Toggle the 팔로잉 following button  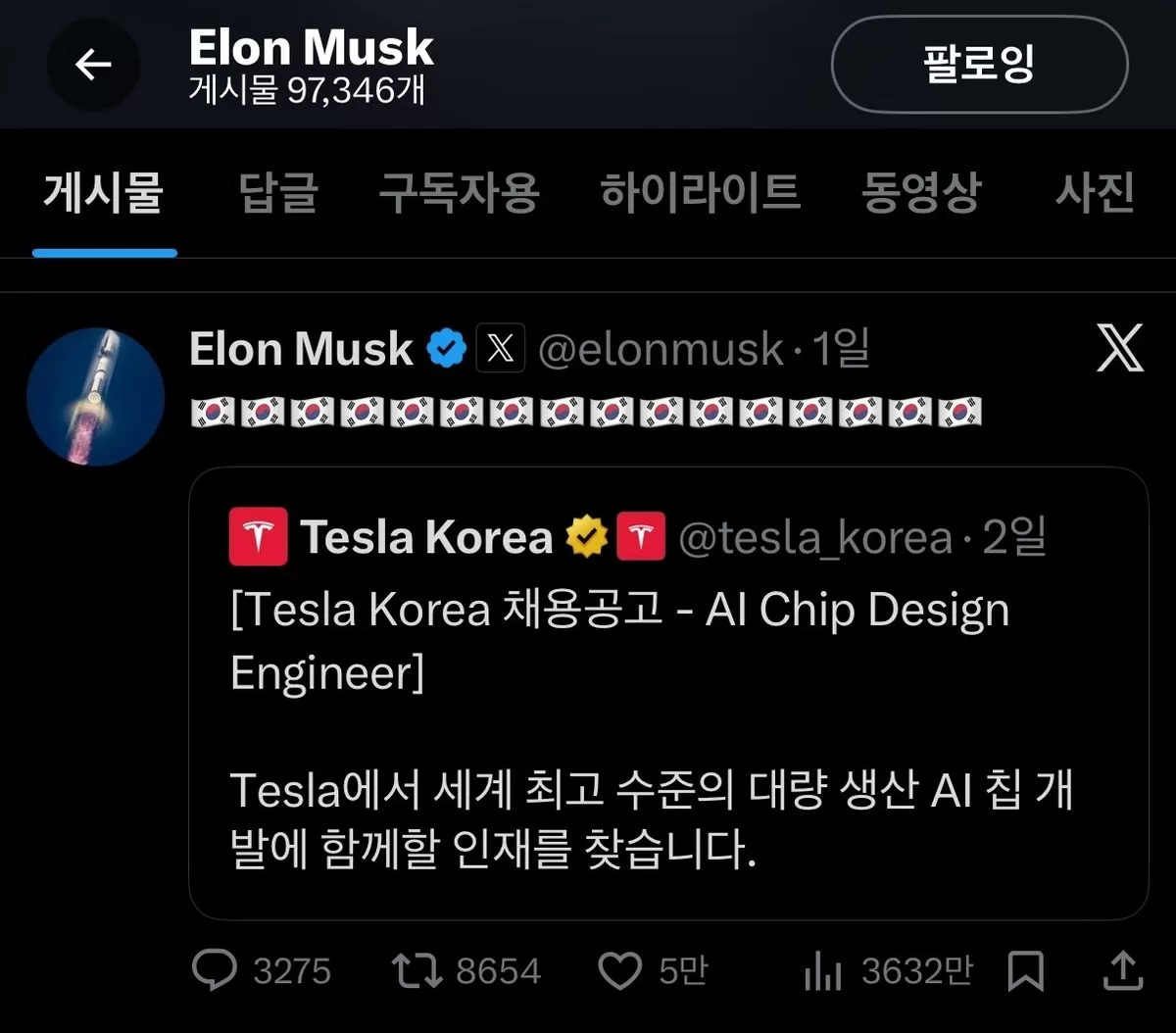[978, 65]
